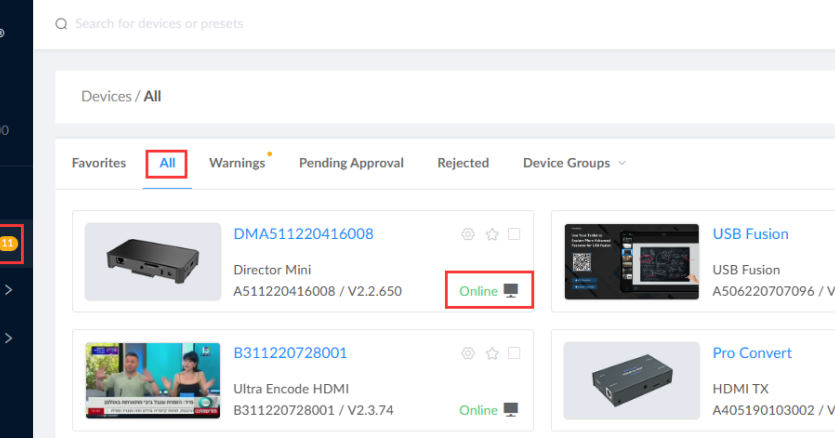Open the Pro Convert device link
Screen dimensions: 835x438
click(752, 353)
